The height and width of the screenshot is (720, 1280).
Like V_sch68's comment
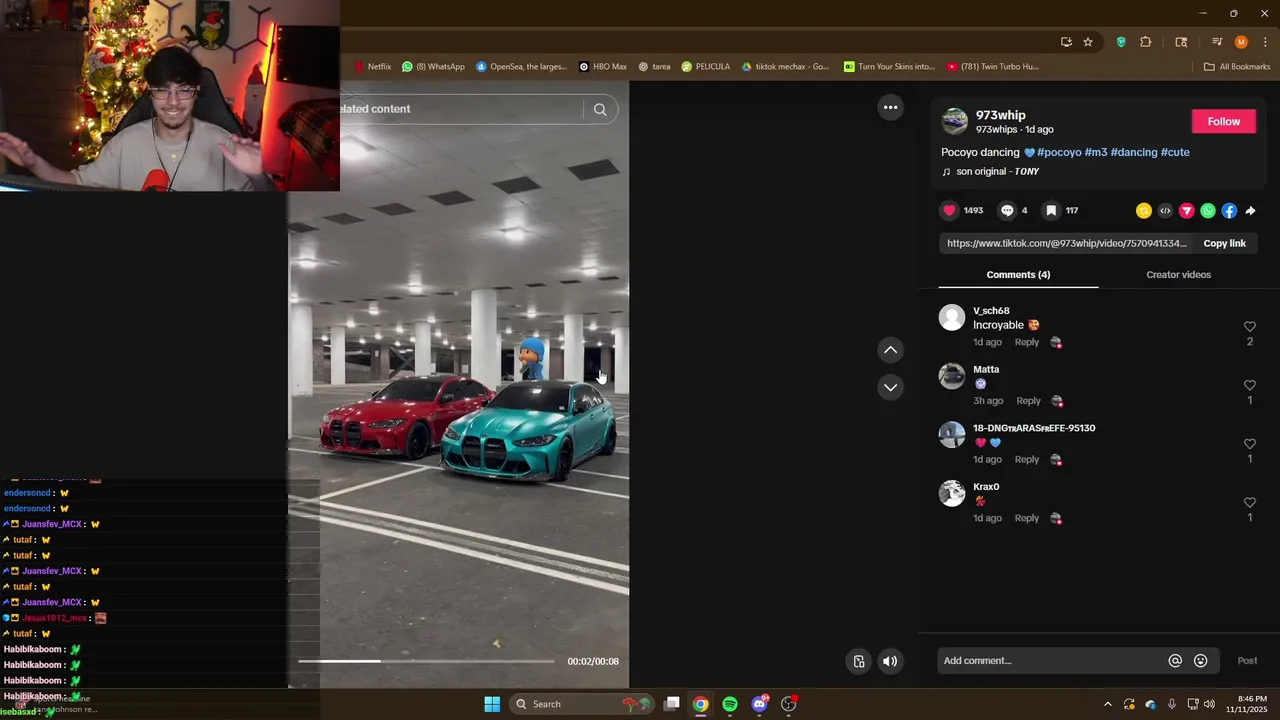click(x=1249, y=326)
